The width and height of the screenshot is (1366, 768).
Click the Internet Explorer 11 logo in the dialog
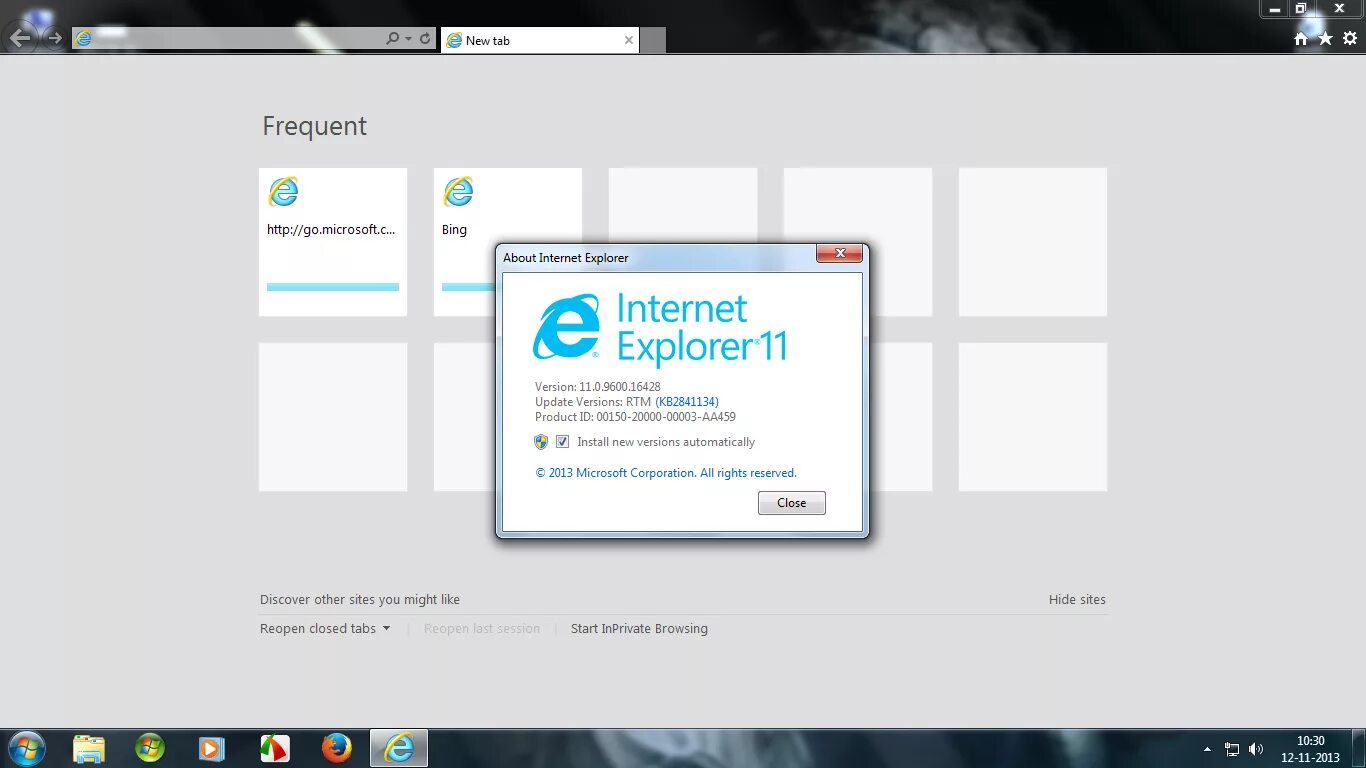pyautogui.click(x=660, y=328)
